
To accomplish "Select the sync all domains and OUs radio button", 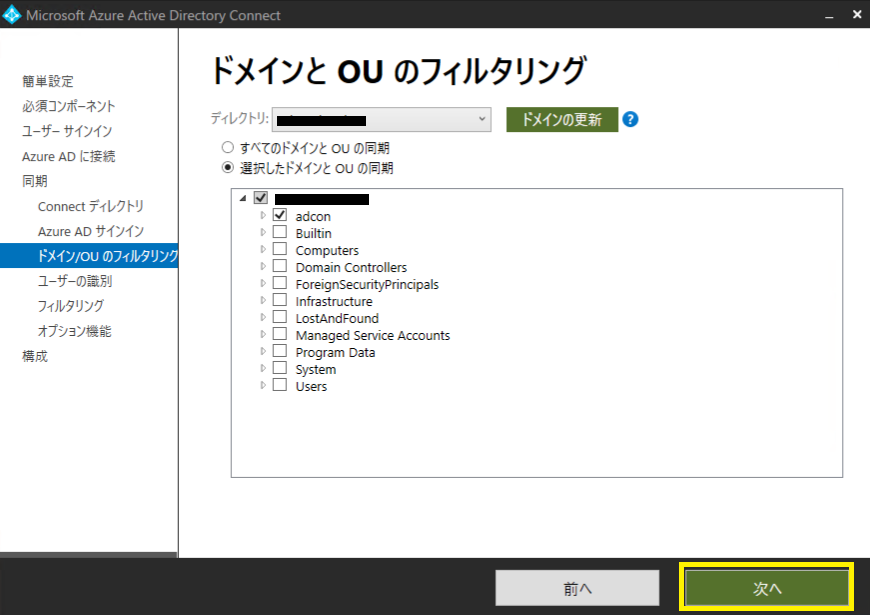I will coord(227,148).
